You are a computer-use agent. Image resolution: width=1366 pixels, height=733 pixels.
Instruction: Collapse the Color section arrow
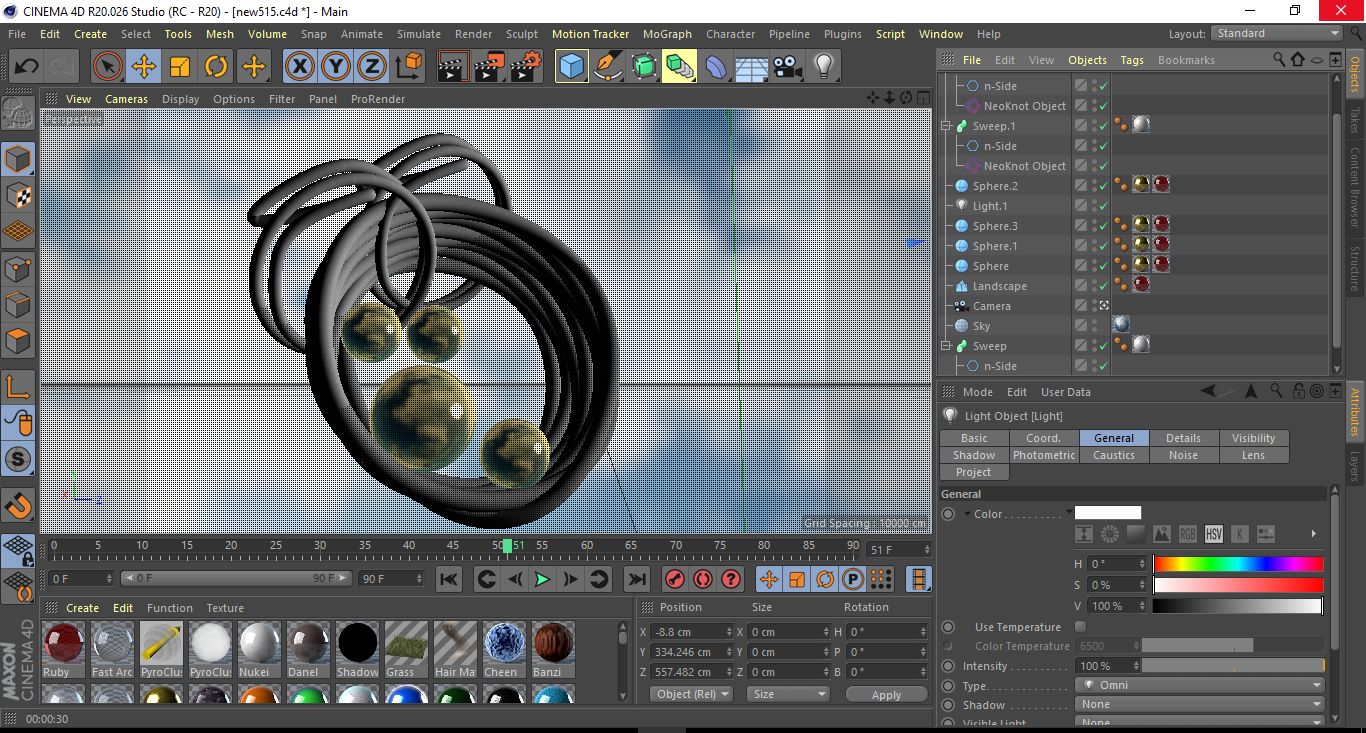click(967, 514)
